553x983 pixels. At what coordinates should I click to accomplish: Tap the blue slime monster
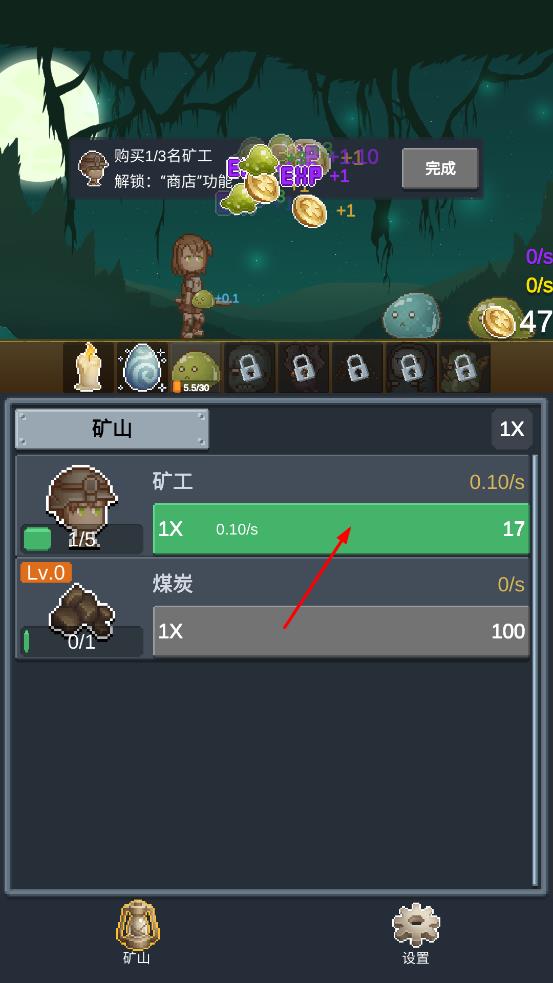click(411, 315)
